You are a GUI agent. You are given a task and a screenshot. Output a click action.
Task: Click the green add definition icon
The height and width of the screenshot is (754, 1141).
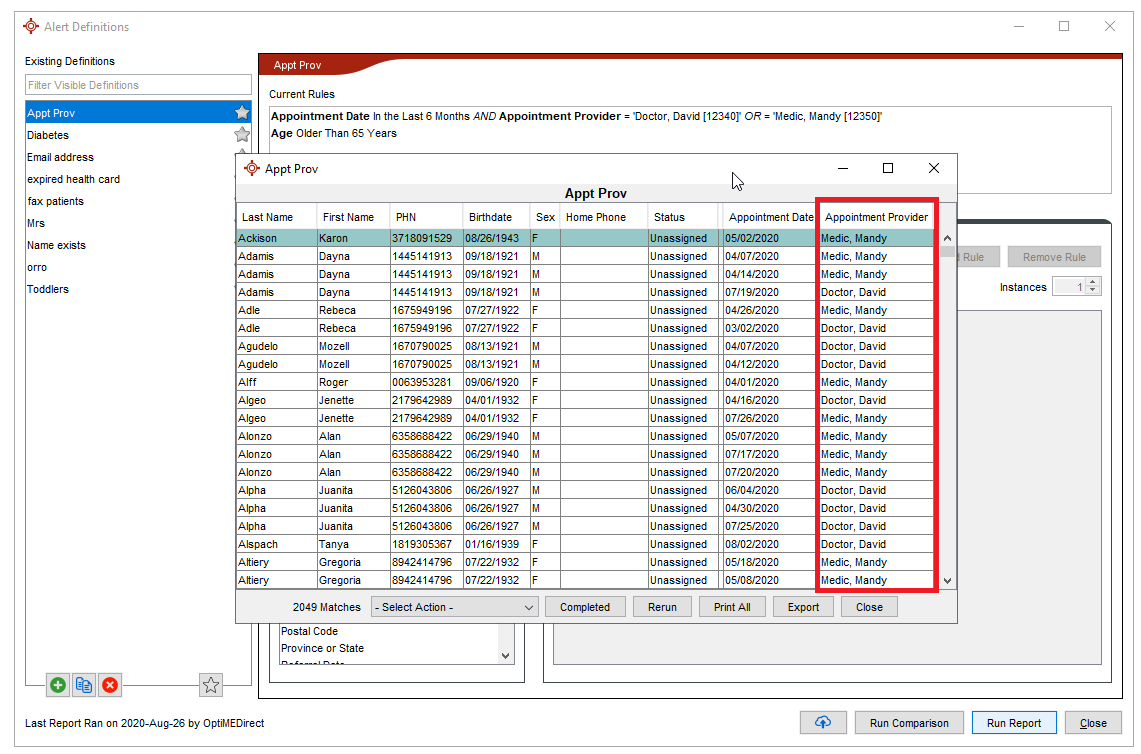[x=58, y=685]
